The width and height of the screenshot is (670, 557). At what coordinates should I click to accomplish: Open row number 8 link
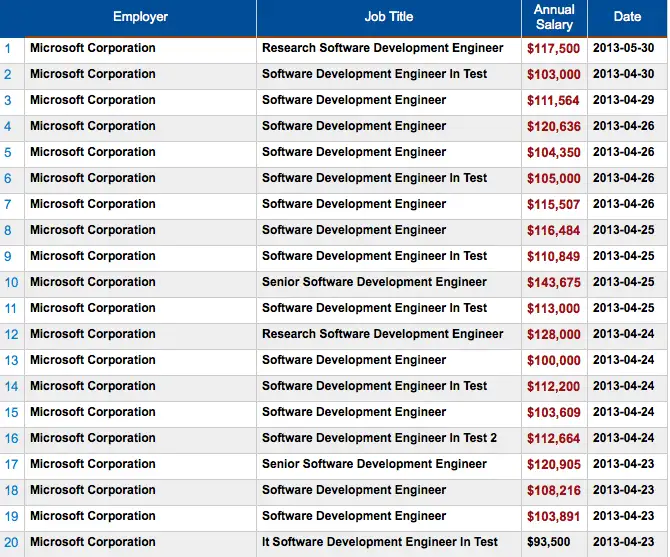tap(8, 231)
